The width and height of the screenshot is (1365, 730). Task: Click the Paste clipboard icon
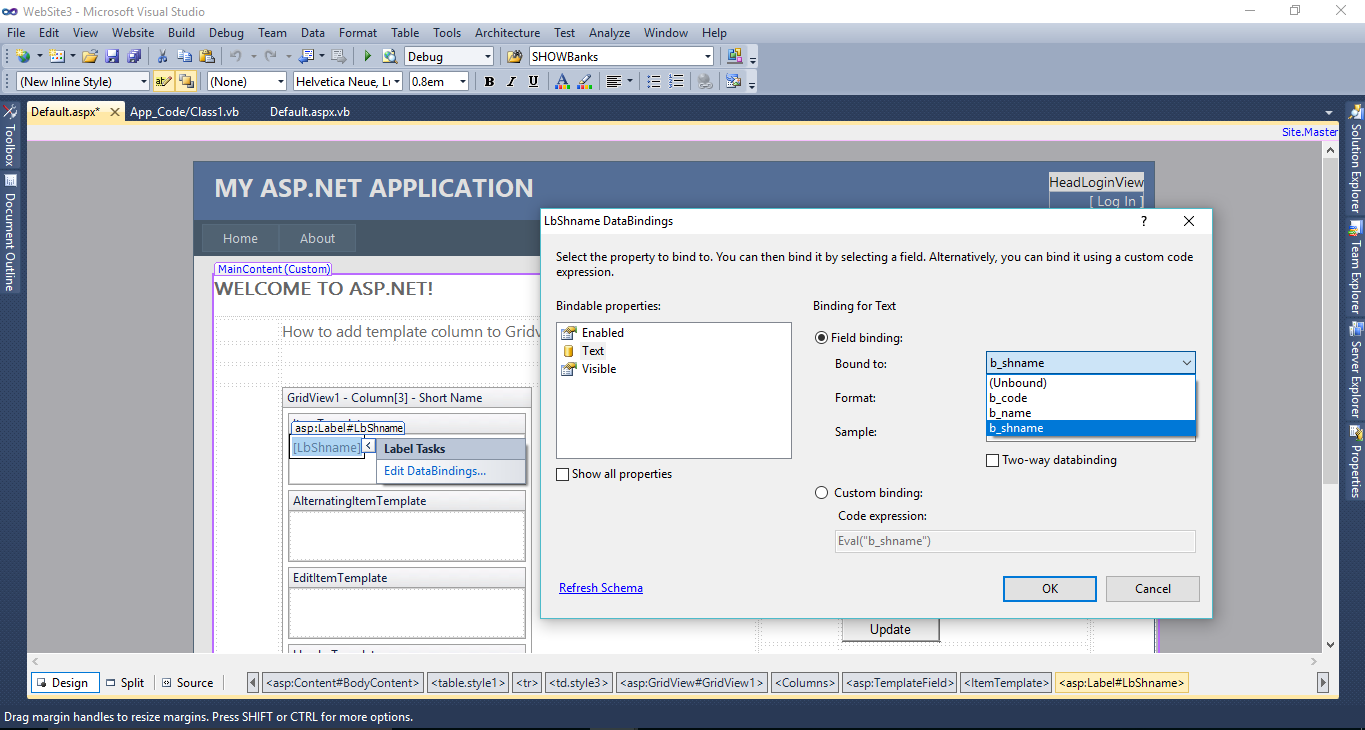click(207, 57)
